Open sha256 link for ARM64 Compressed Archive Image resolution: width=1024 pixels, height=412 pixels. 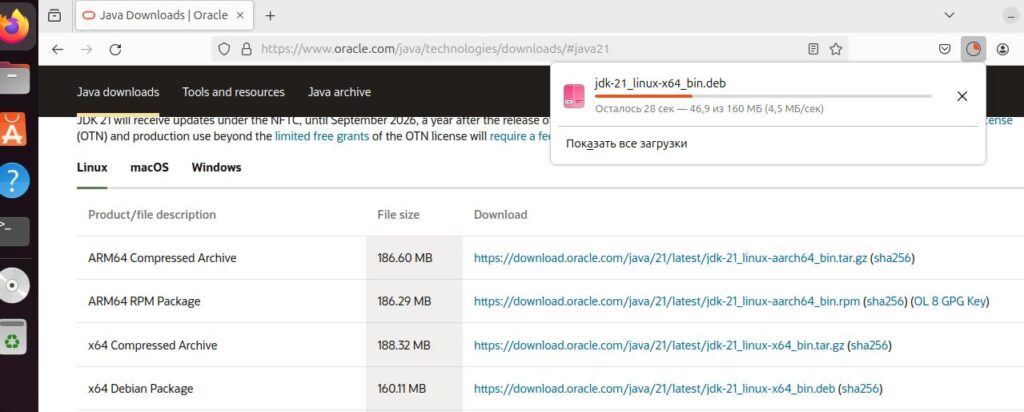(x=892, y=258)
